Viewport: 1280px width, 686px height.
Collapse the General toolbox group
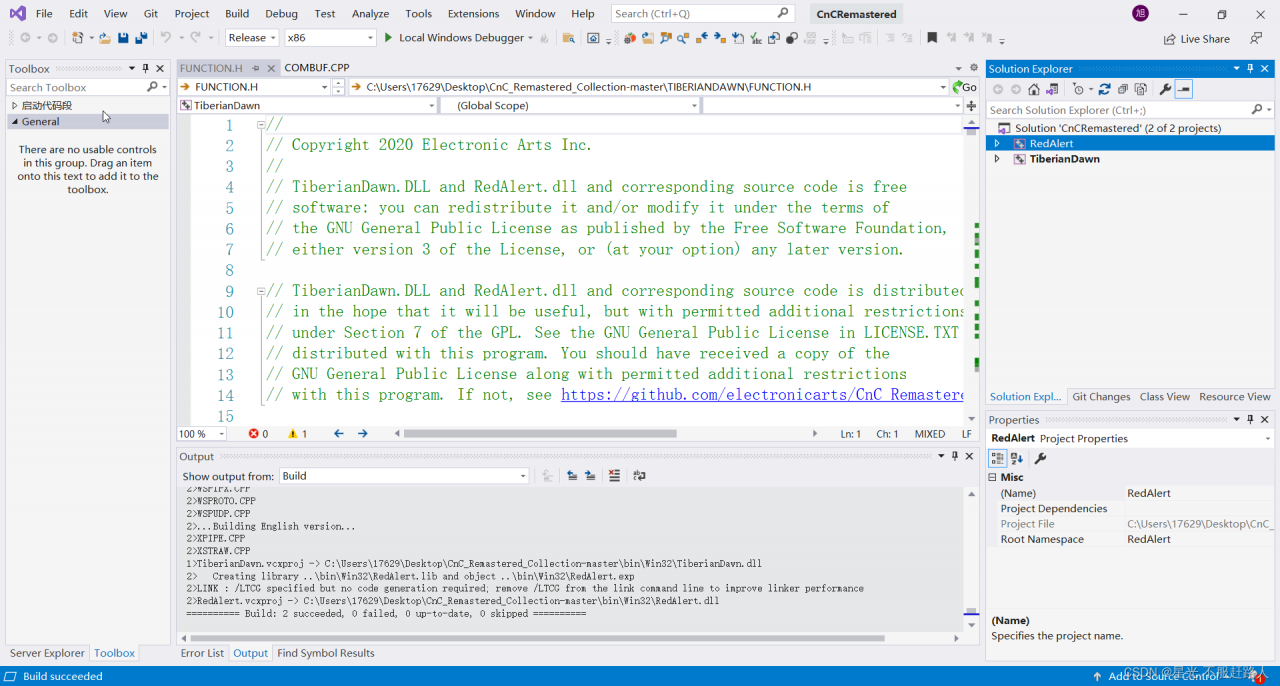pos(14,121)
